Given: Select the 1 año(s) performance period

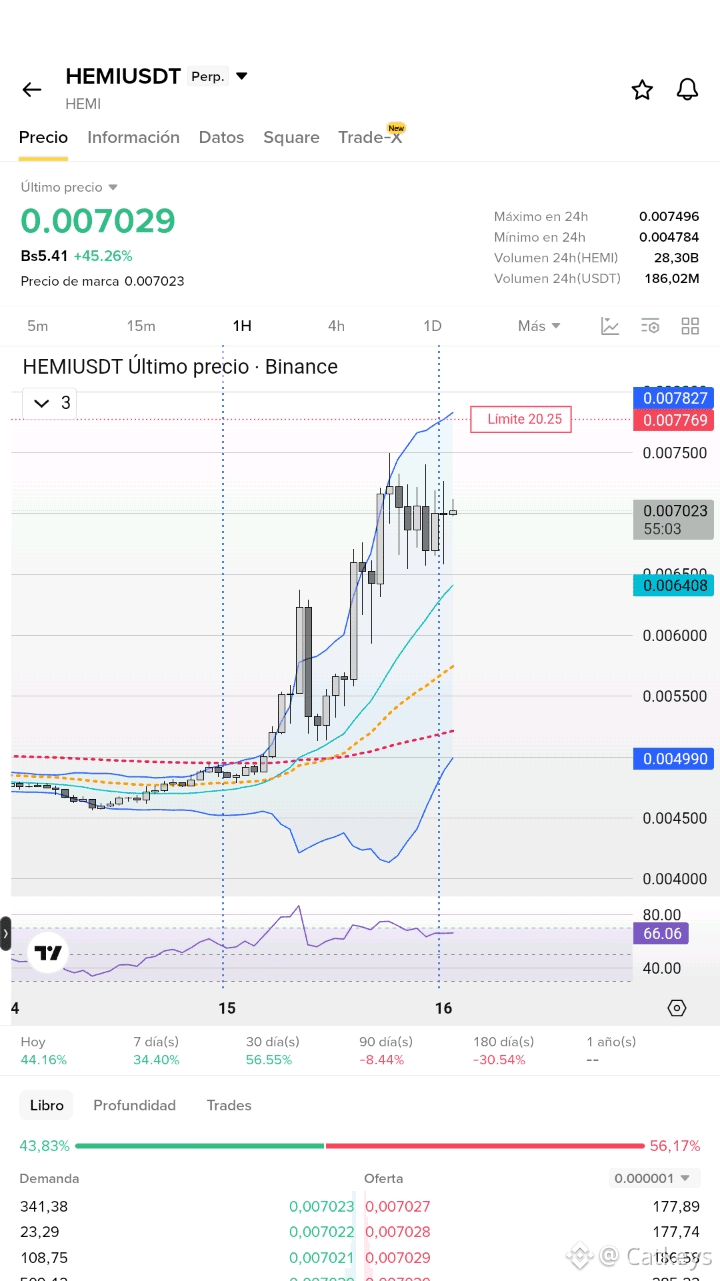Looking at the screenshot, I should (611, 1050).
